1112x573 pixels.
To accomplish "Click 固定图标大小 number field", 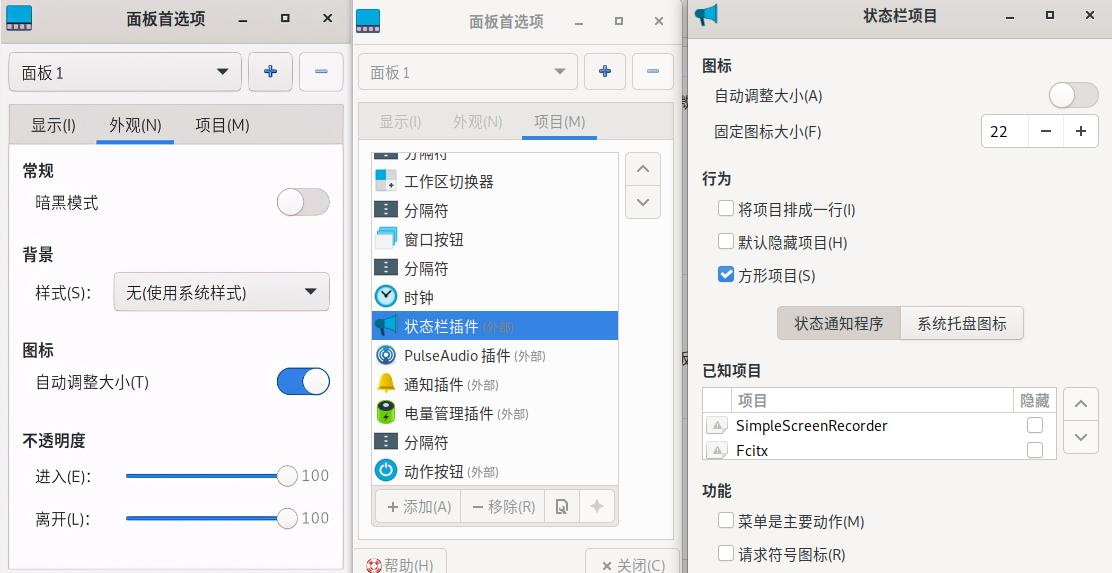I will tap(1004, 131).
